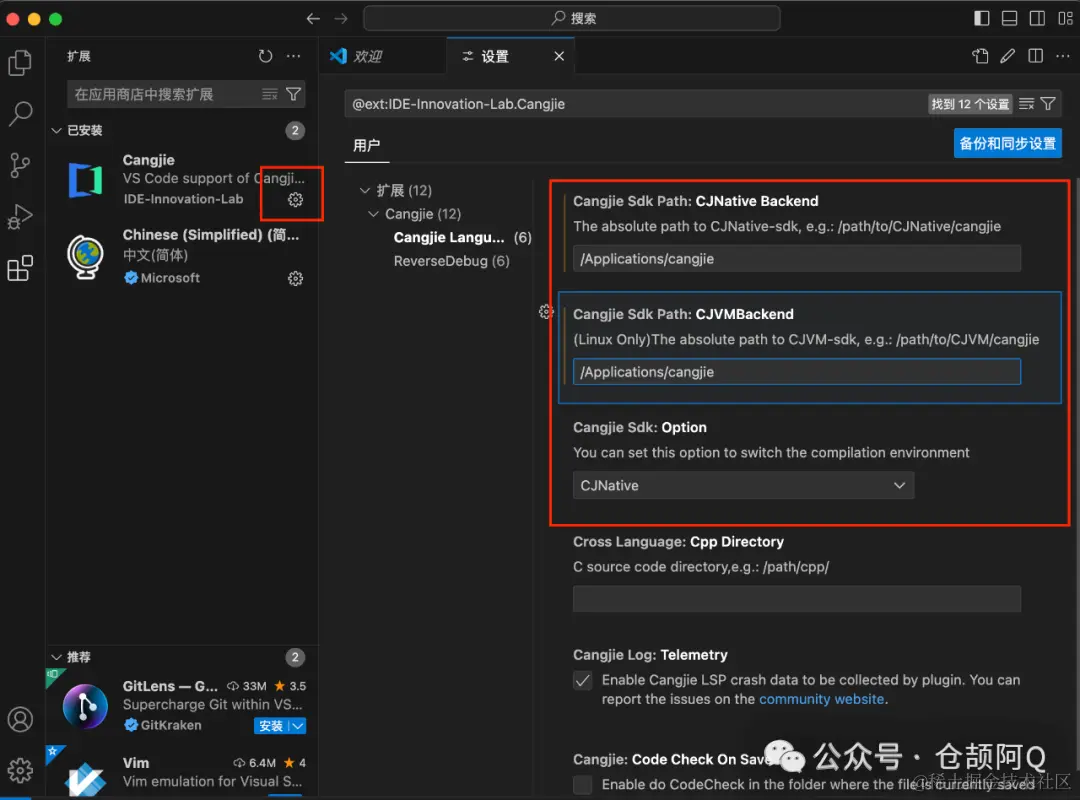Screen dimensions: 1080x800
Task: Open Chinese (Simplified) language pack entry
Action: (x=183, y=256)
